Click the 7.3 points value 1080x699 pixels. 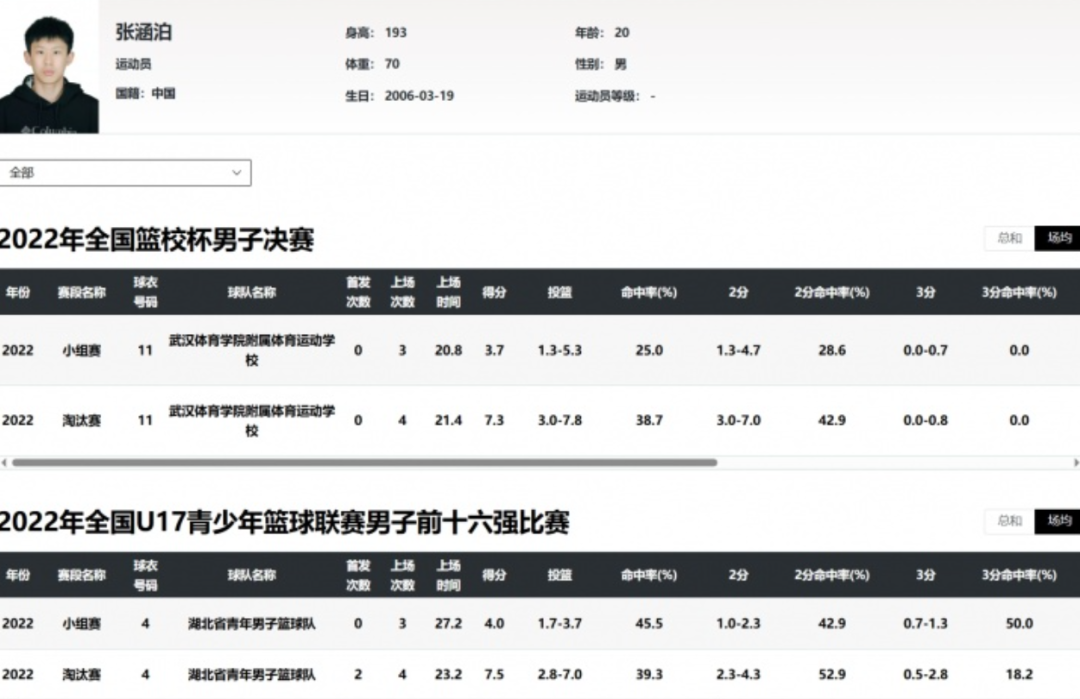[x=494, y=420]
